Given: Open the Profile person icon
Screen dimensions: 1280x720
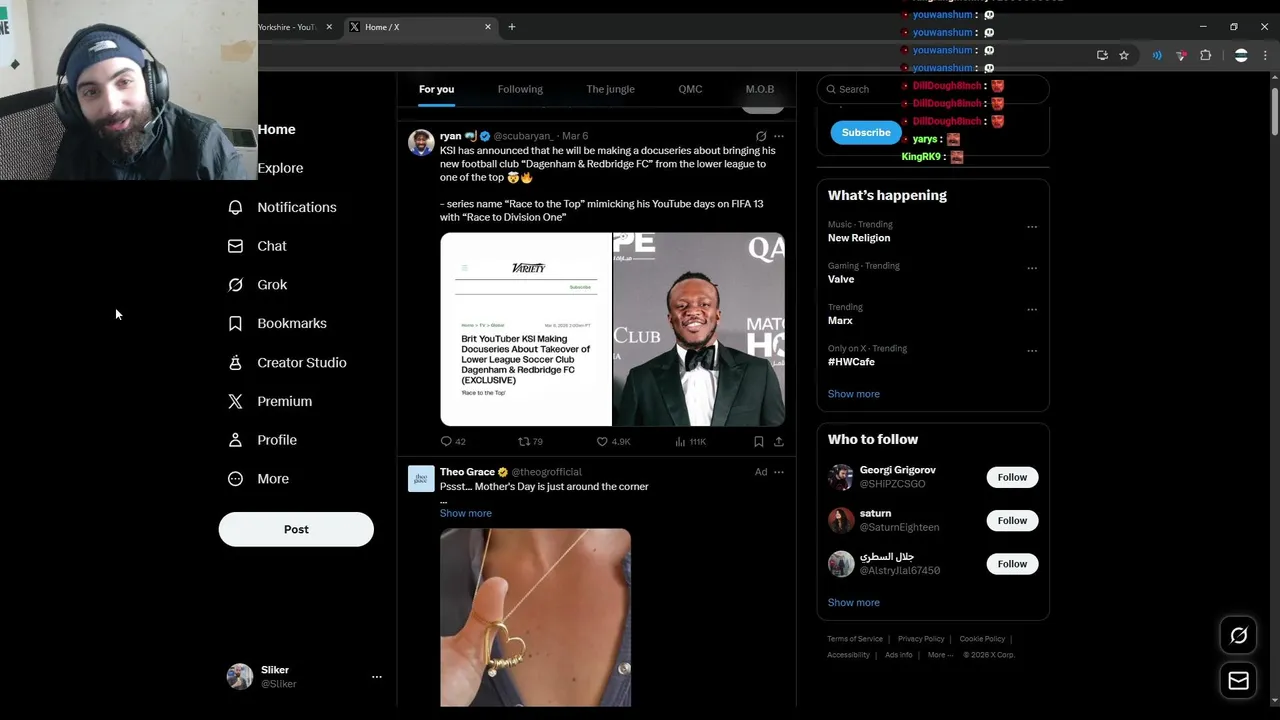Looking at the screenshot, I should click(x=235, y=440).
